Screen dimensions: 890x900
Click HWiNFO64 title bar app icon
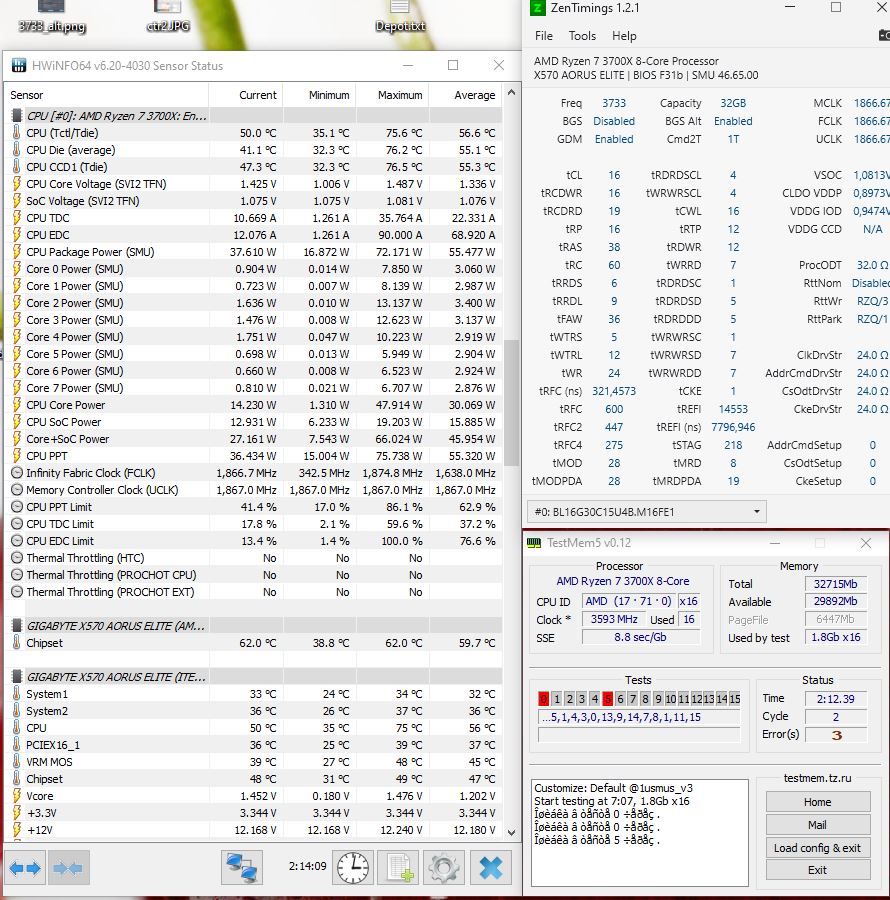(x=18, y=65)
